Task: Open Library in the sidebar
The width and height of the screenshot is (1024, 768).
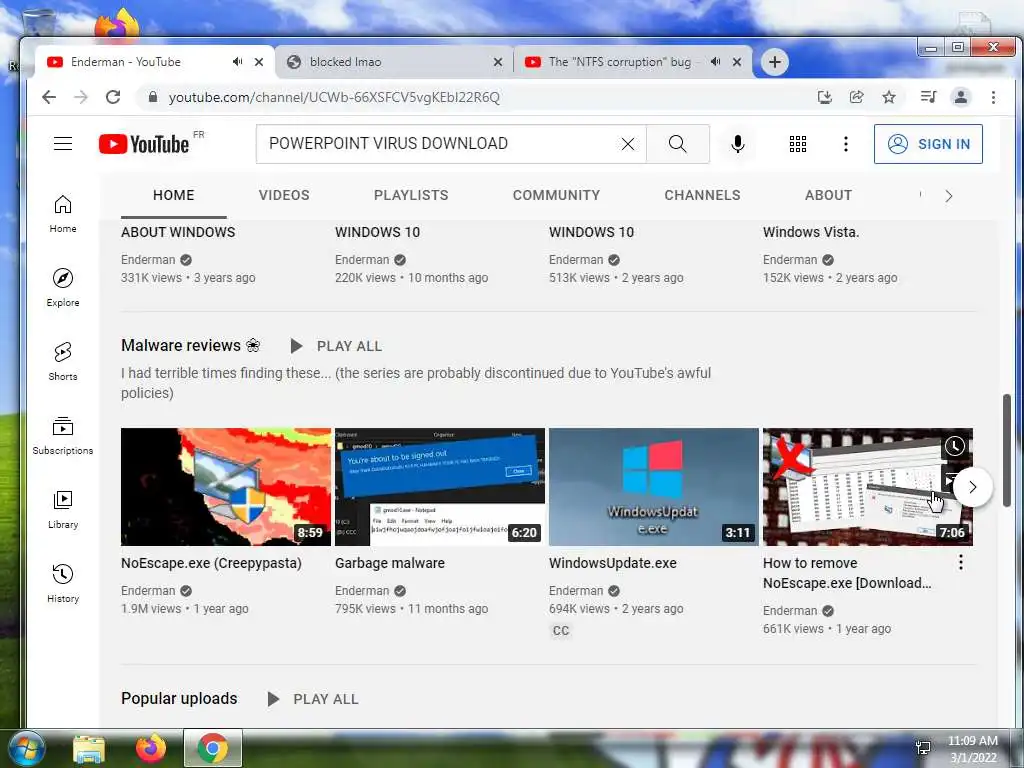Action: [63, 509]
